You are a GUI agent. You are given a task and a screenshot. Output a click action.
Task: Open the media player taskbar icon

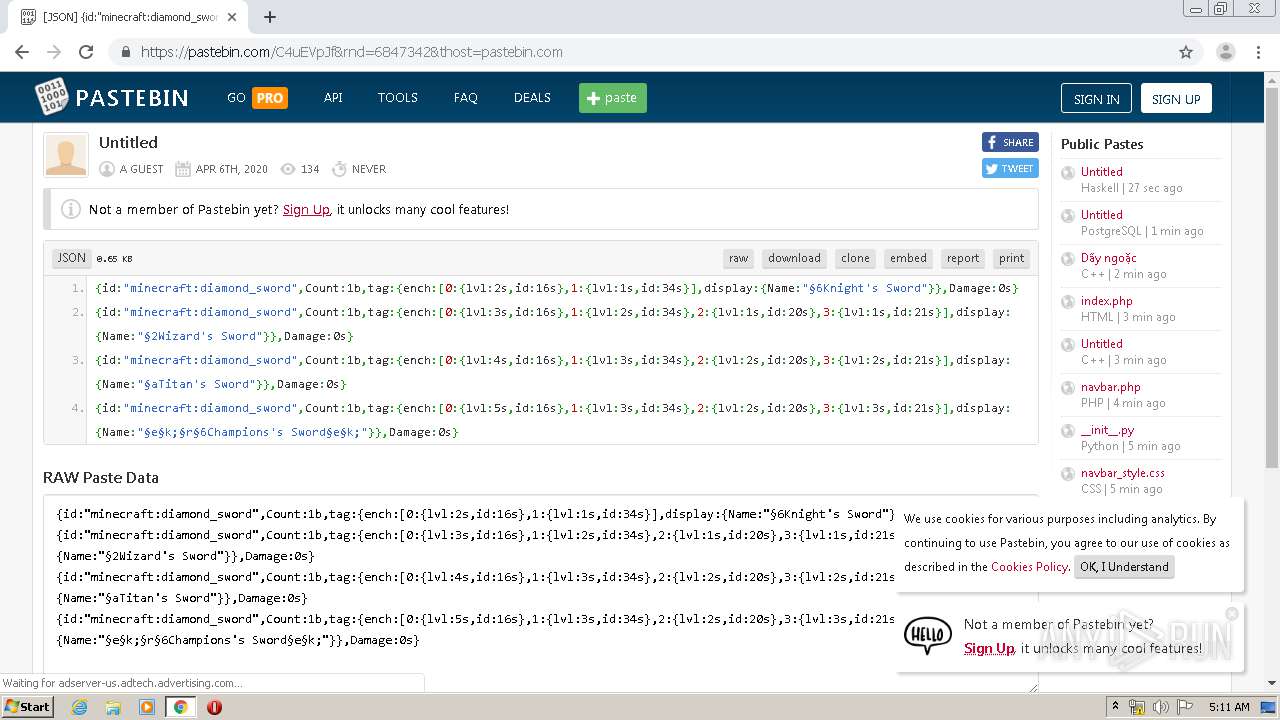[x=147, y=707]
